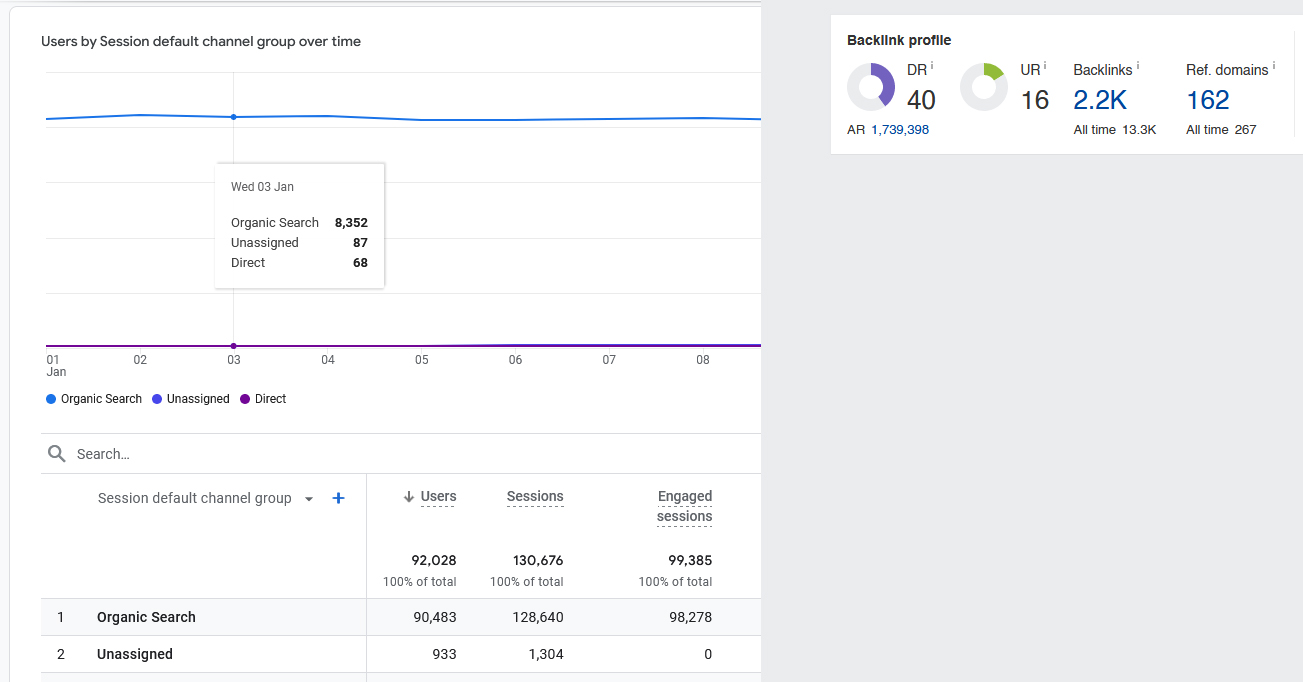
Task: Select the Unassigned table row
Action: point(401,654)
